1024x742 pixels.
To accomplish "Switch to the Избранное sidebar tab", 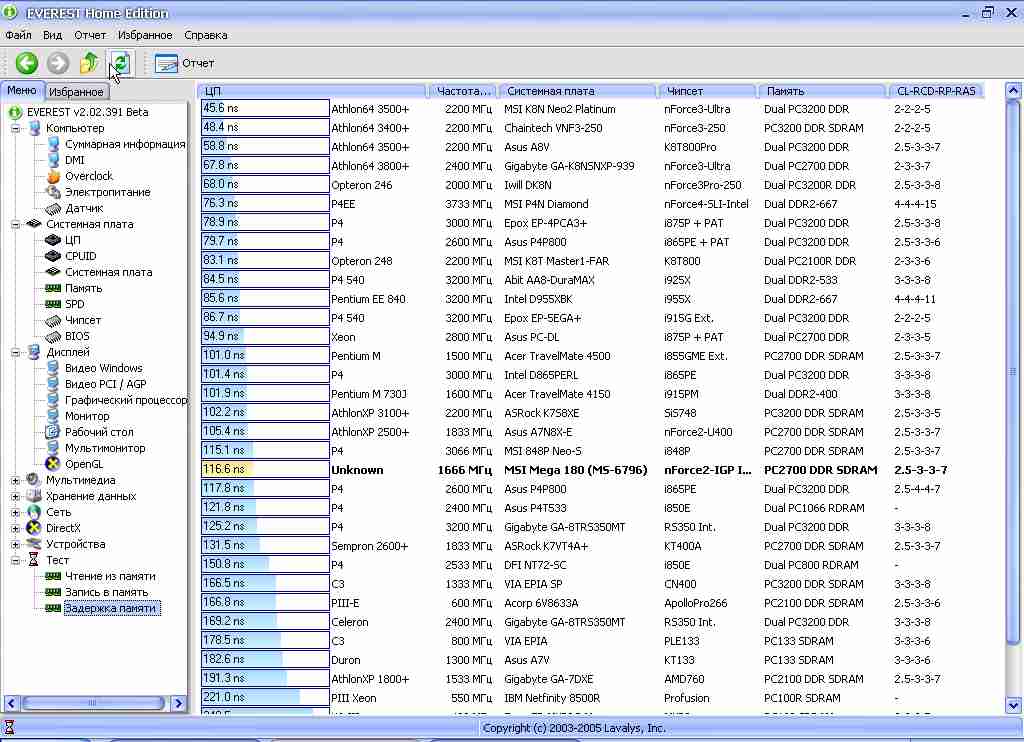I will (76, 92).
